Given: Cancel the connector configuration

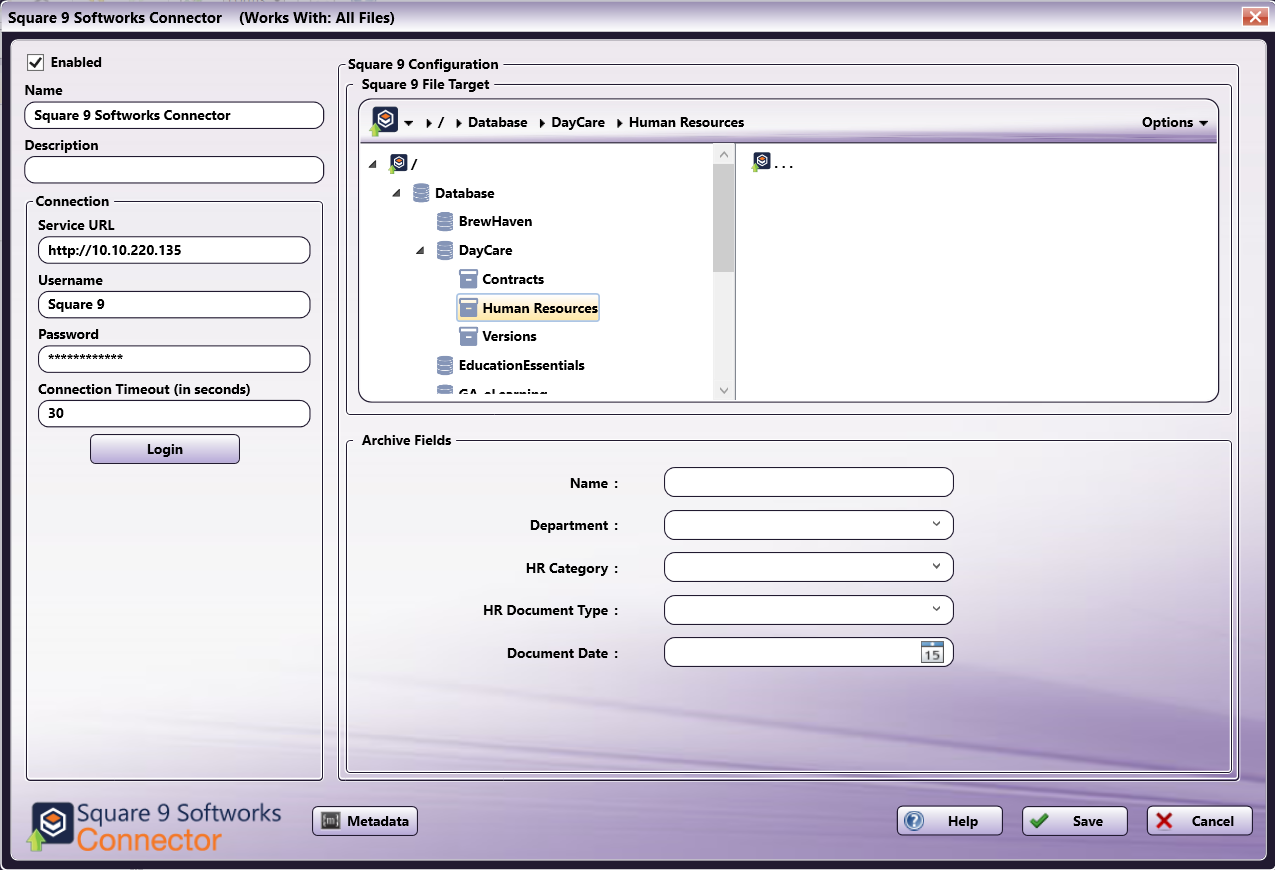Looking at the screenshot, I should click(1200, 821).
